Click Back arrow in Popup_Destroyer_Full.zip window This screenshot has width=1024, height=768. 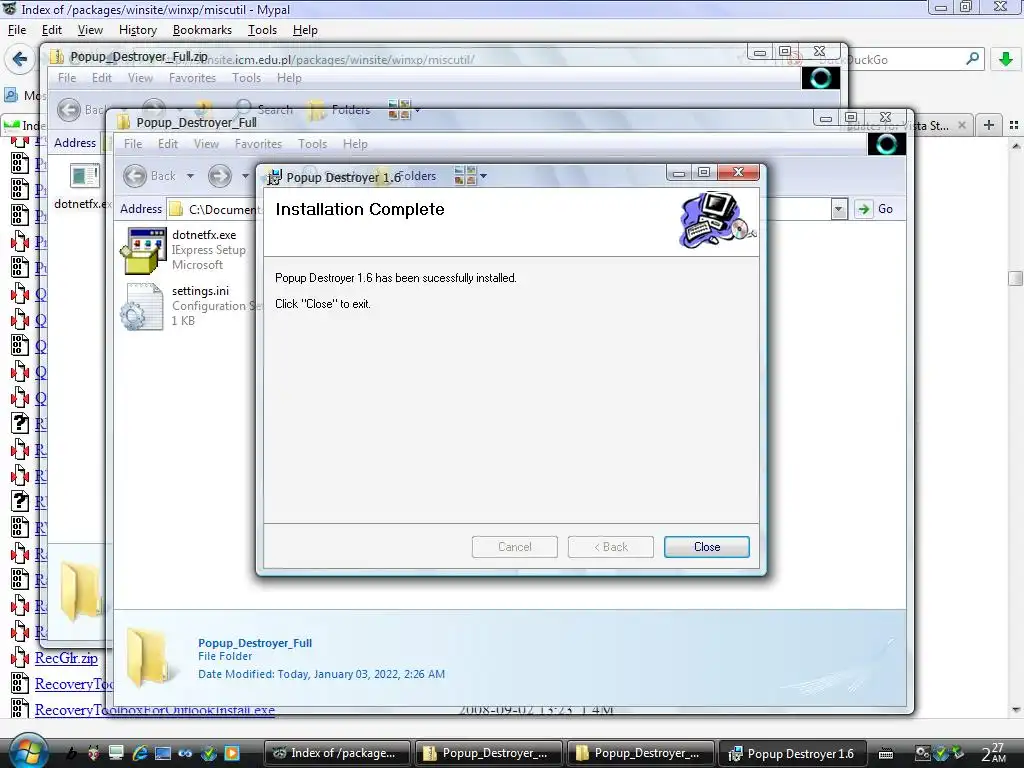(x=69, y=110)
